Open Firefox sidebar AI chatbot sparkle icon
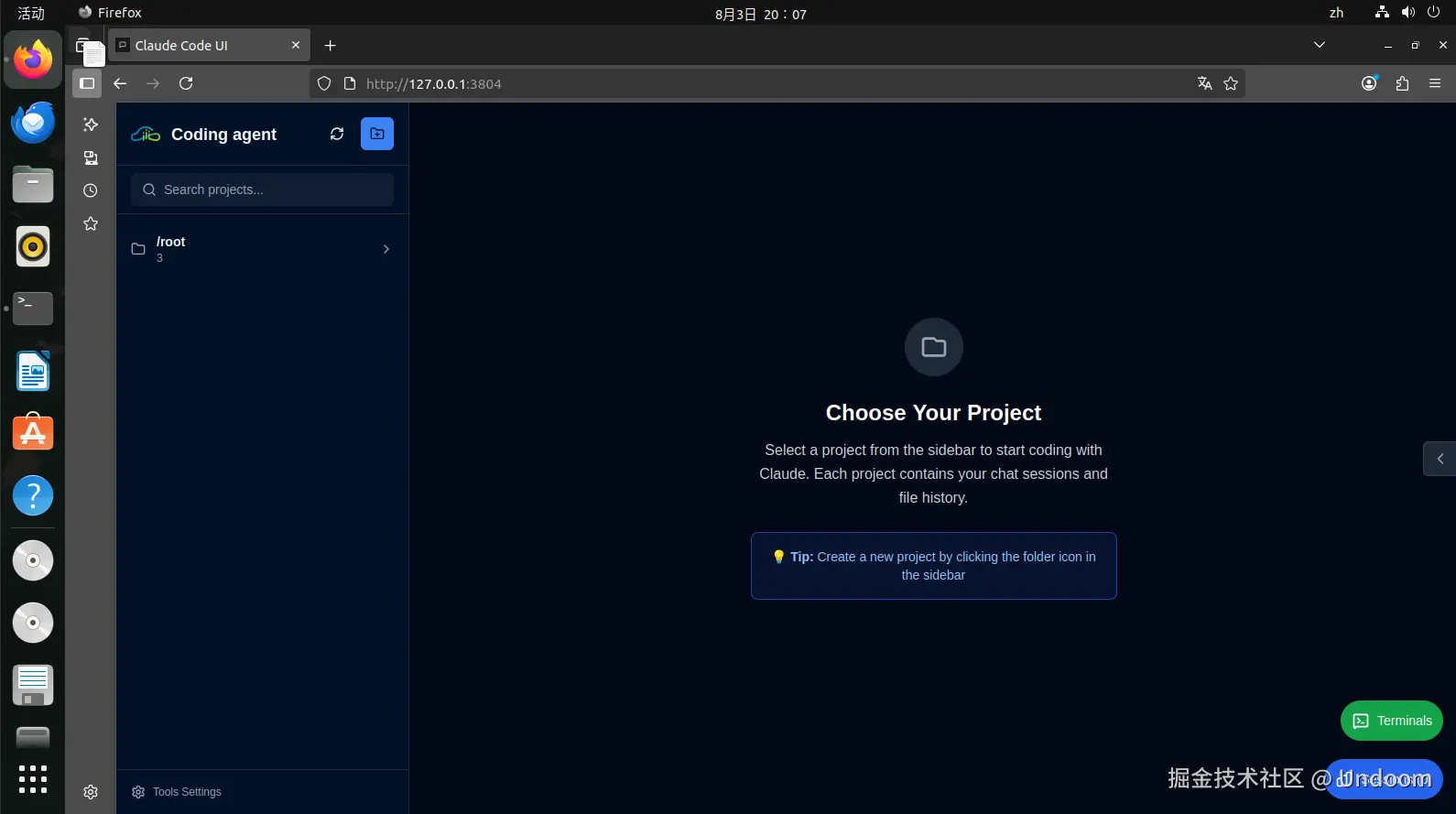 point(91,125)
